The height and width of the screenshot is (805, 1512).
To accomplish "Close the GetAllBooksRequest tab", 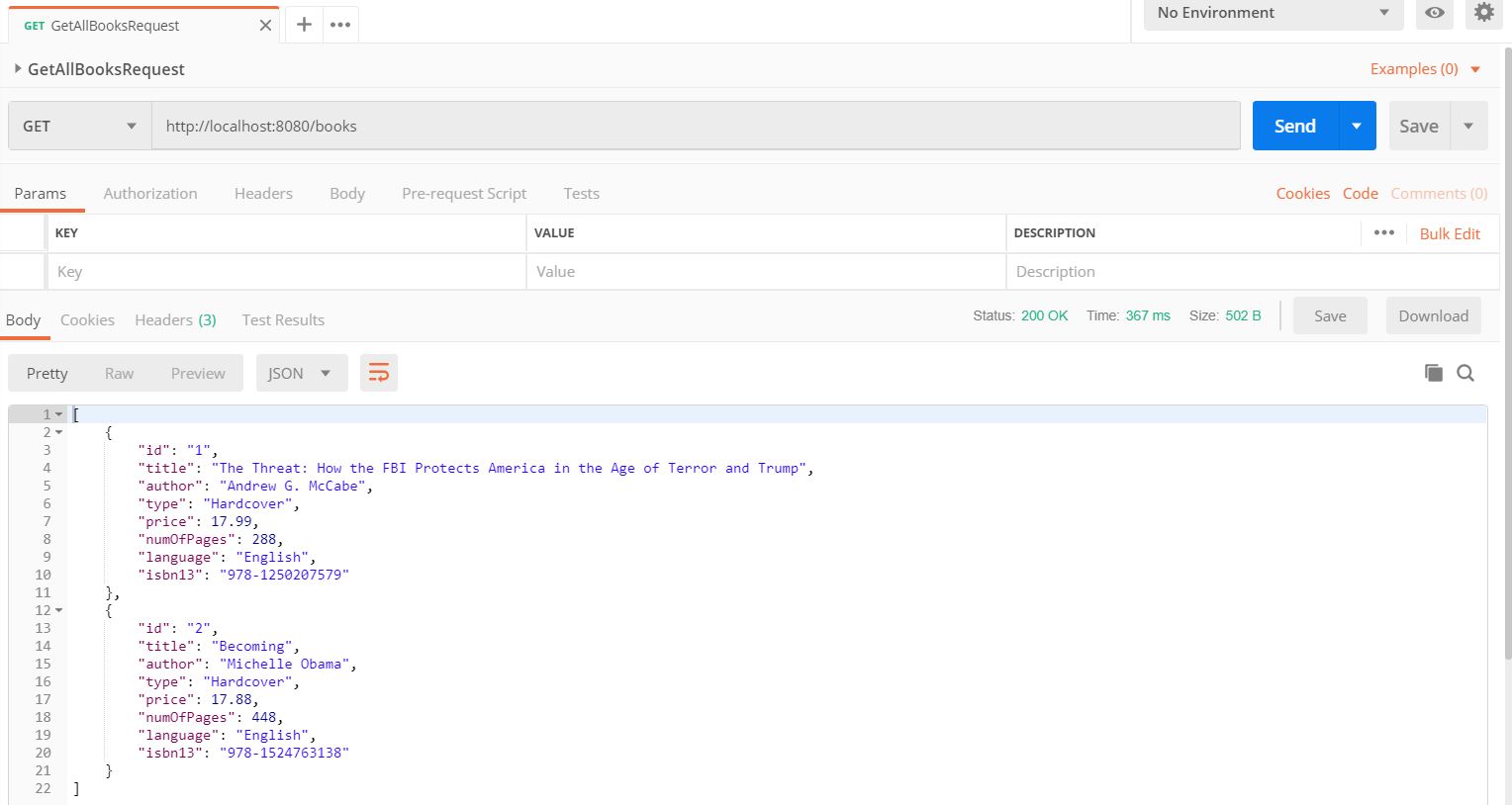I will (x=265, y=26).
